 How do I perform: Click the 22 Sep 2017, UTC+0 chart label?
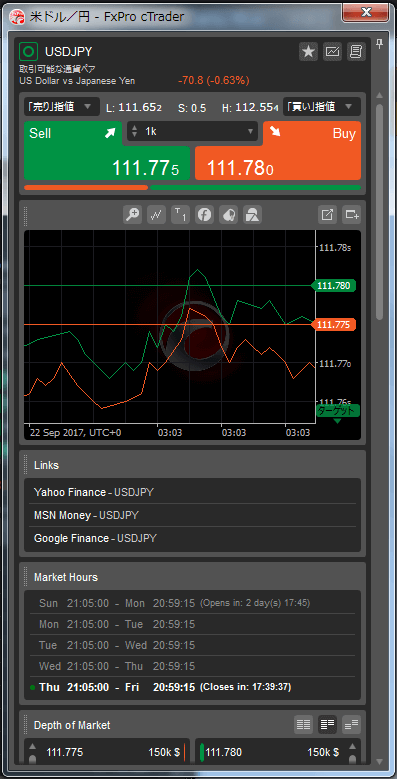[x=76, y=433]
